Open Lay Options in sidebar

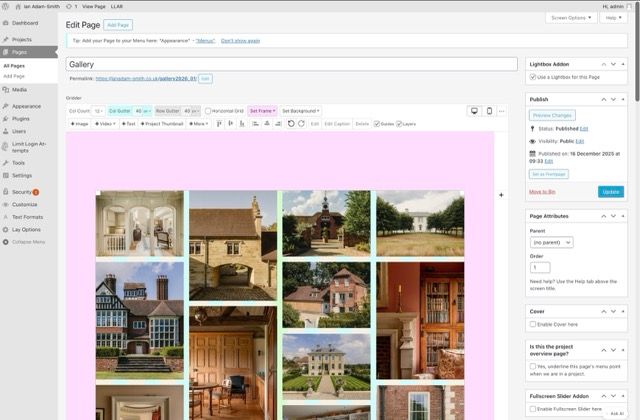[x=26, y=229]
